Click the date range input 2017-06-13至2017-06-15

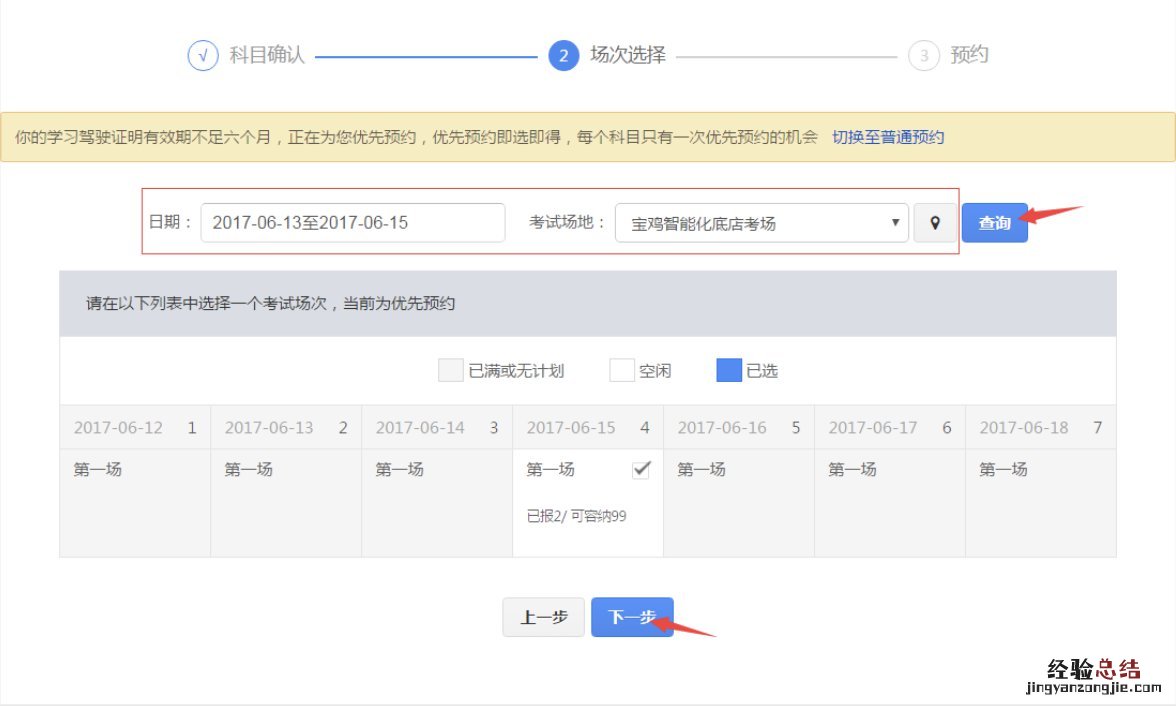coord(352,223)
